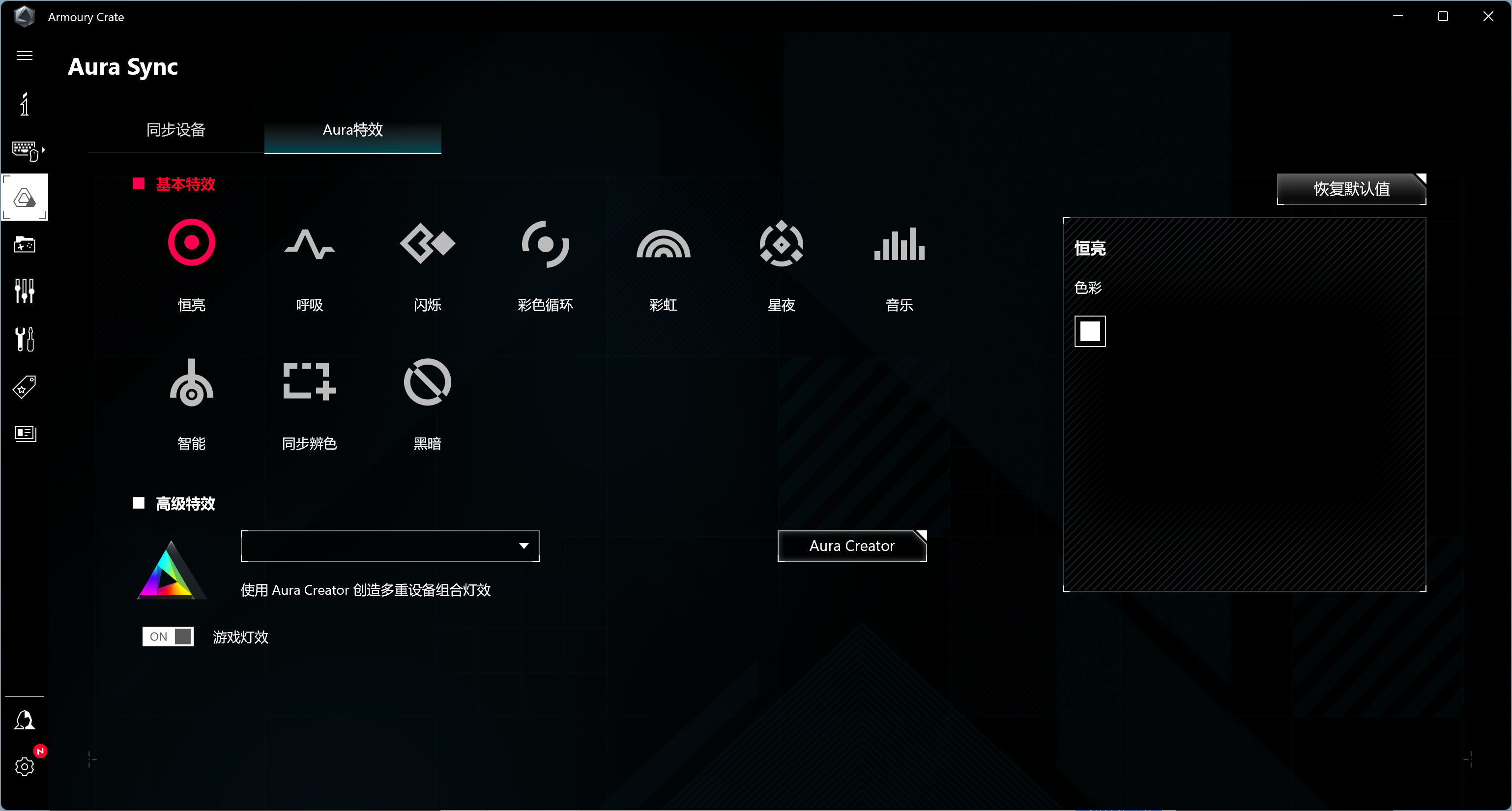Apply the 彩虹 rainbow effect

tap(663, 243)
